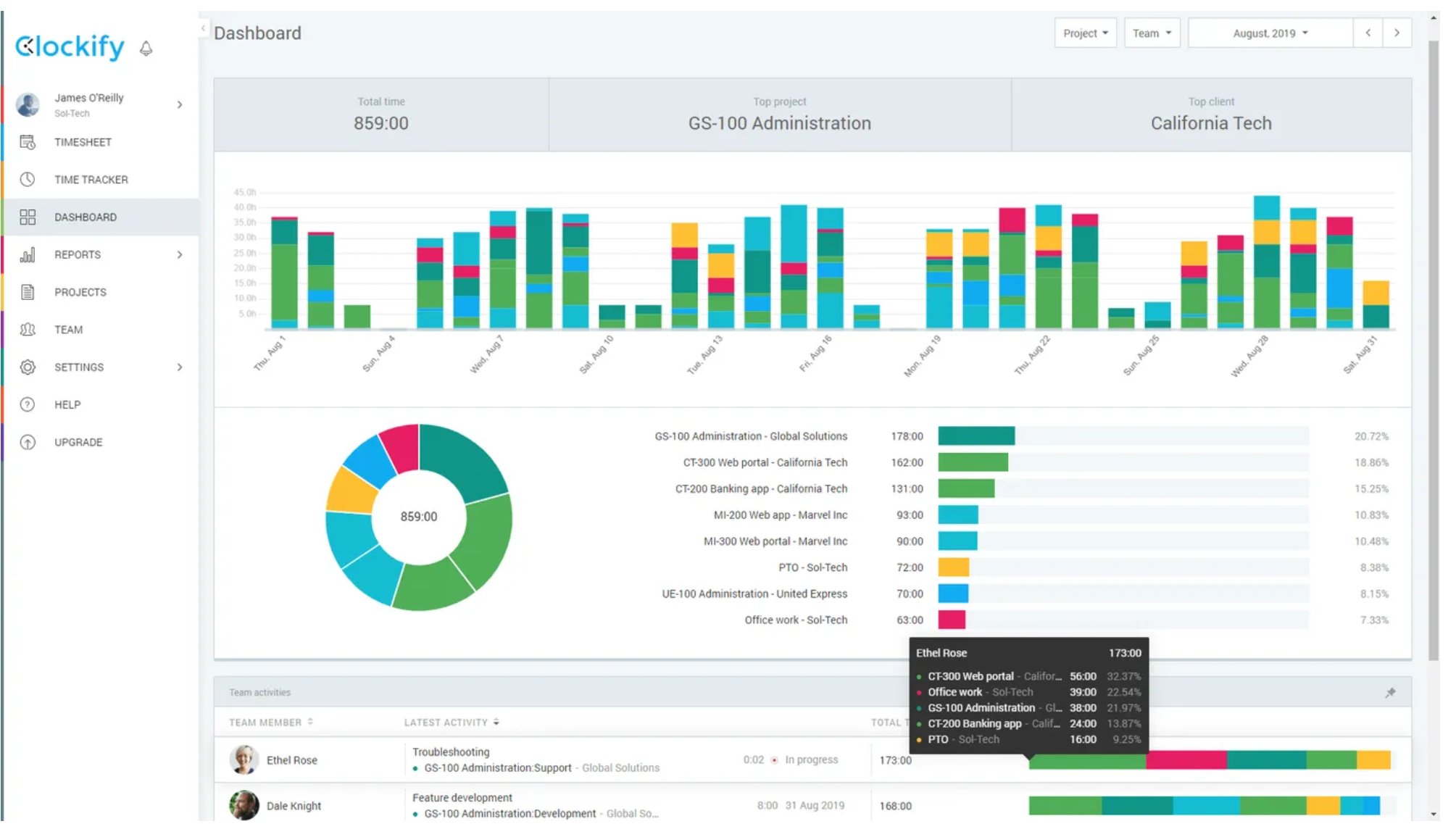The height and width of the screenshot is (837, 1456).
Task: Click the Total time 859:00 value
Action: [x=381, y=123]
